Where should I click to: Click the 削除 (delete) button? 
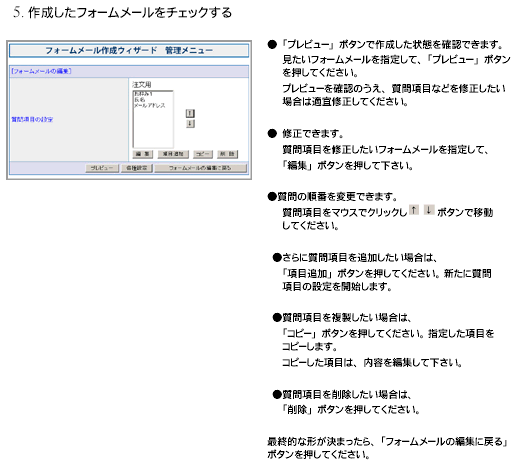[x=227, y=154]
